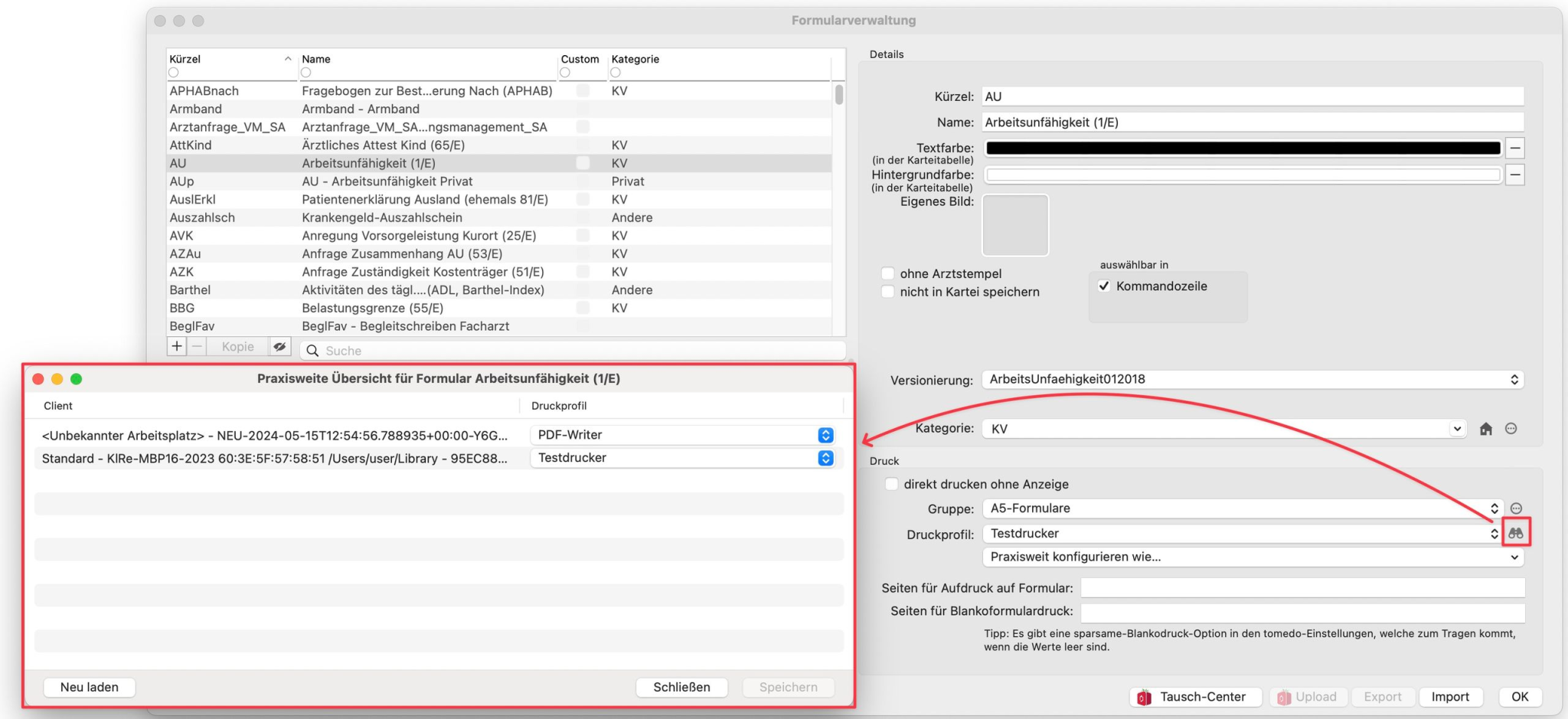Open Druckprofil dropdown showing Testdrucker in Details
This screenshot has height=719, width=1568.
1243,533
